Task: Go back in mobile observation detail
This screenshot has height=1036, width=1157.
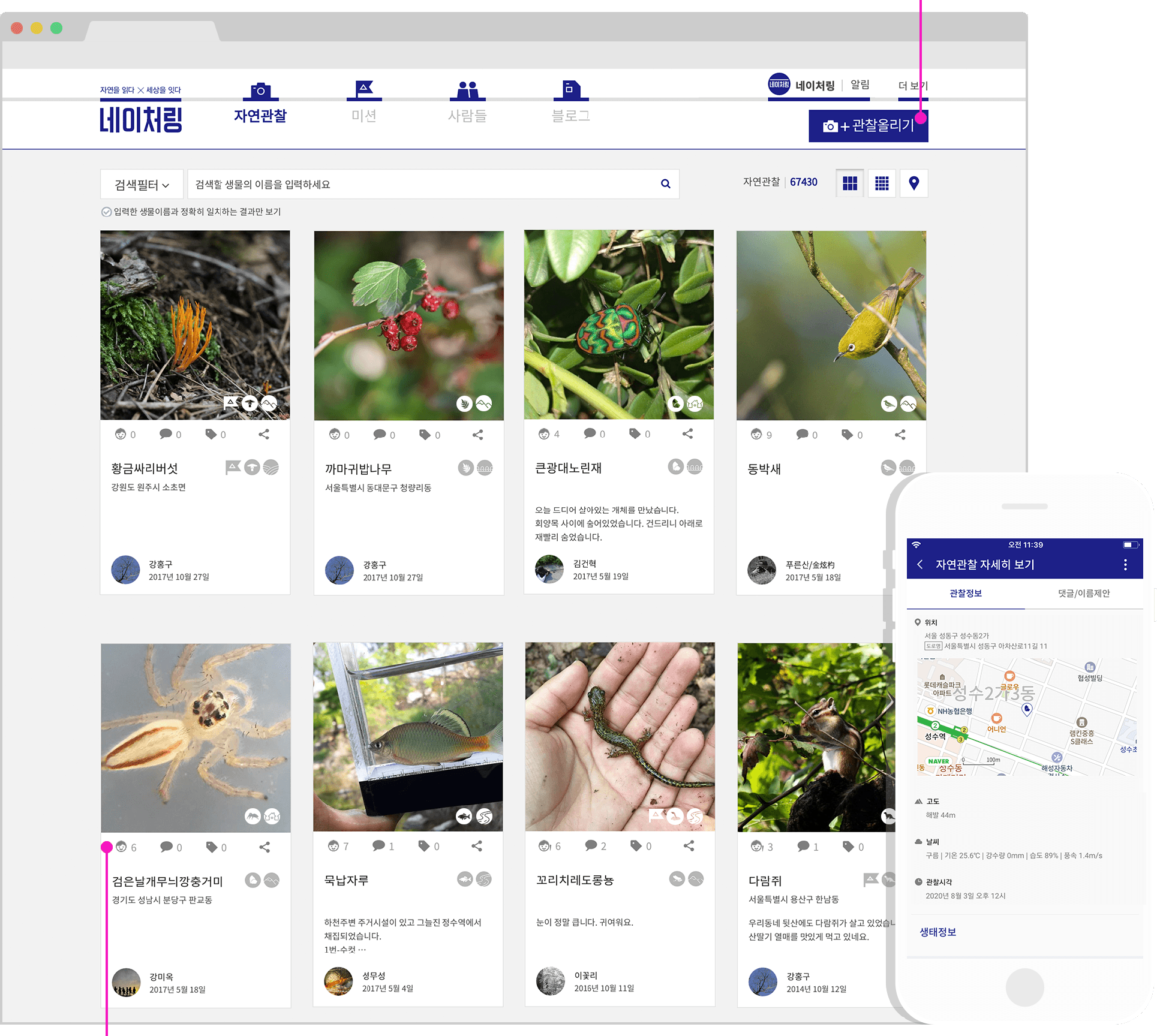Action: [919, 564]
